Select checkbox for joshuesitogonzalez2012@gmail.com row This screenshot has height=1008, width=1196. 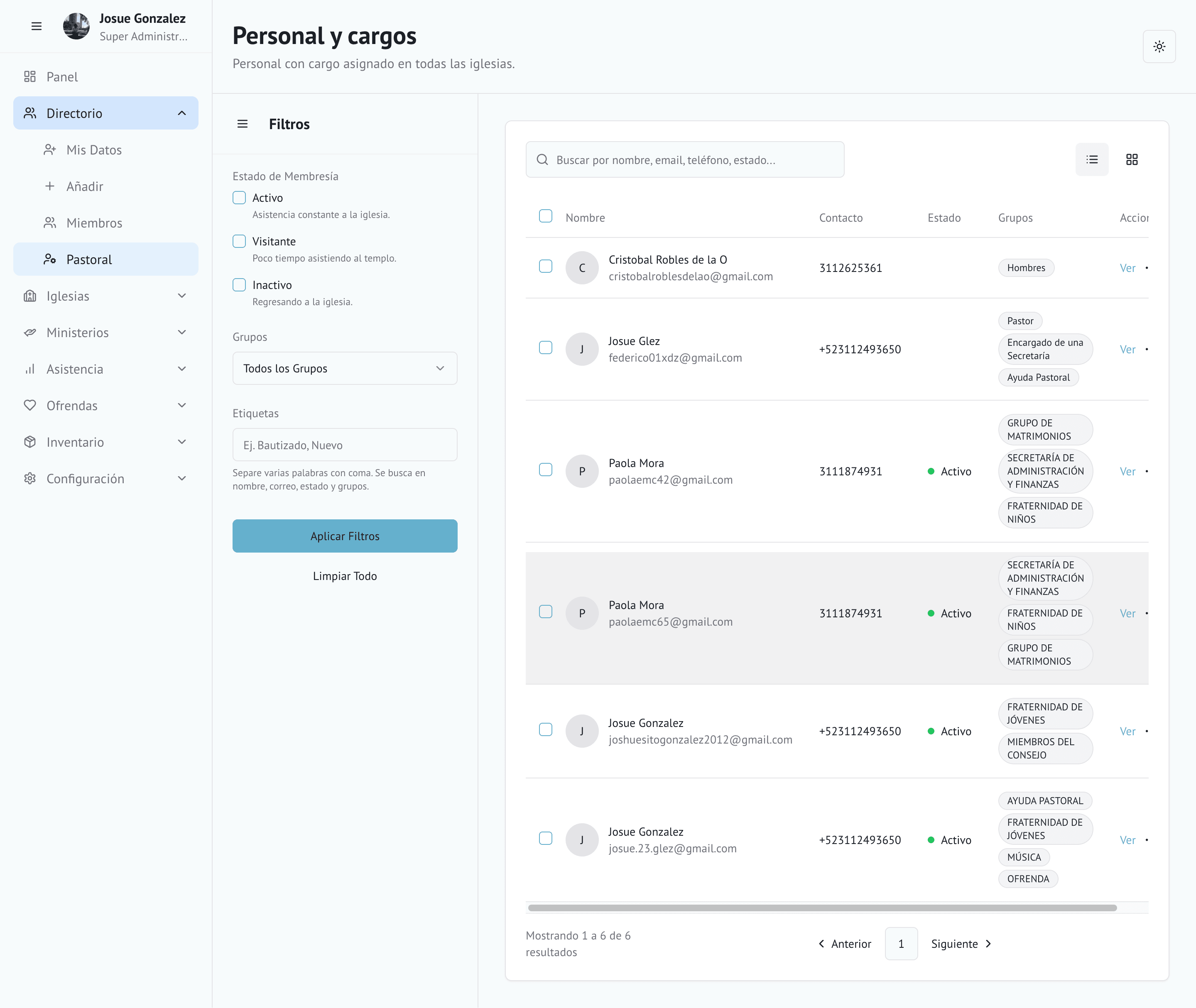click(x=546, y=730)
